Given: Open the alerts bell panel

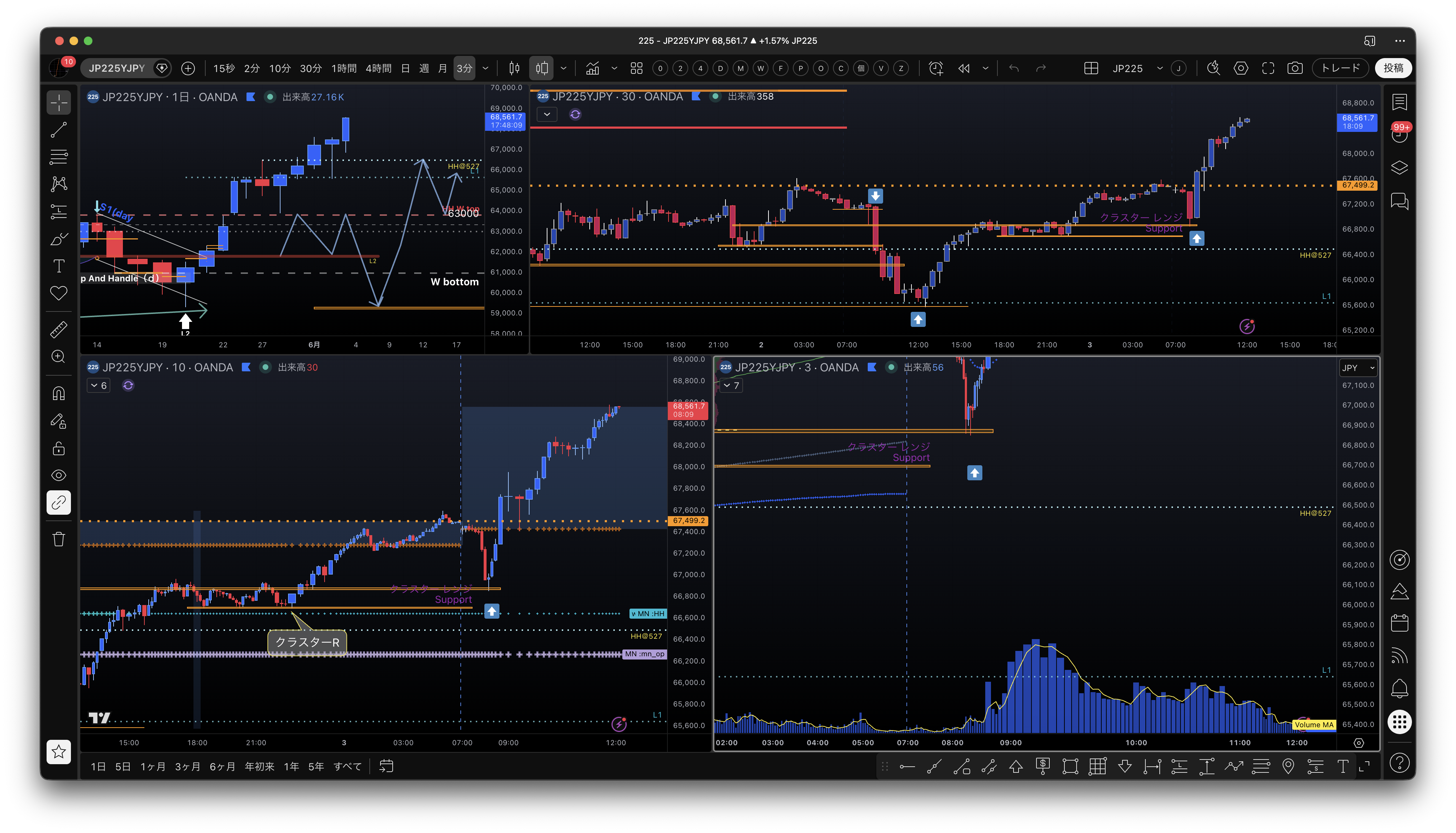Looking at the screenshot, I should pos(1399,688).
